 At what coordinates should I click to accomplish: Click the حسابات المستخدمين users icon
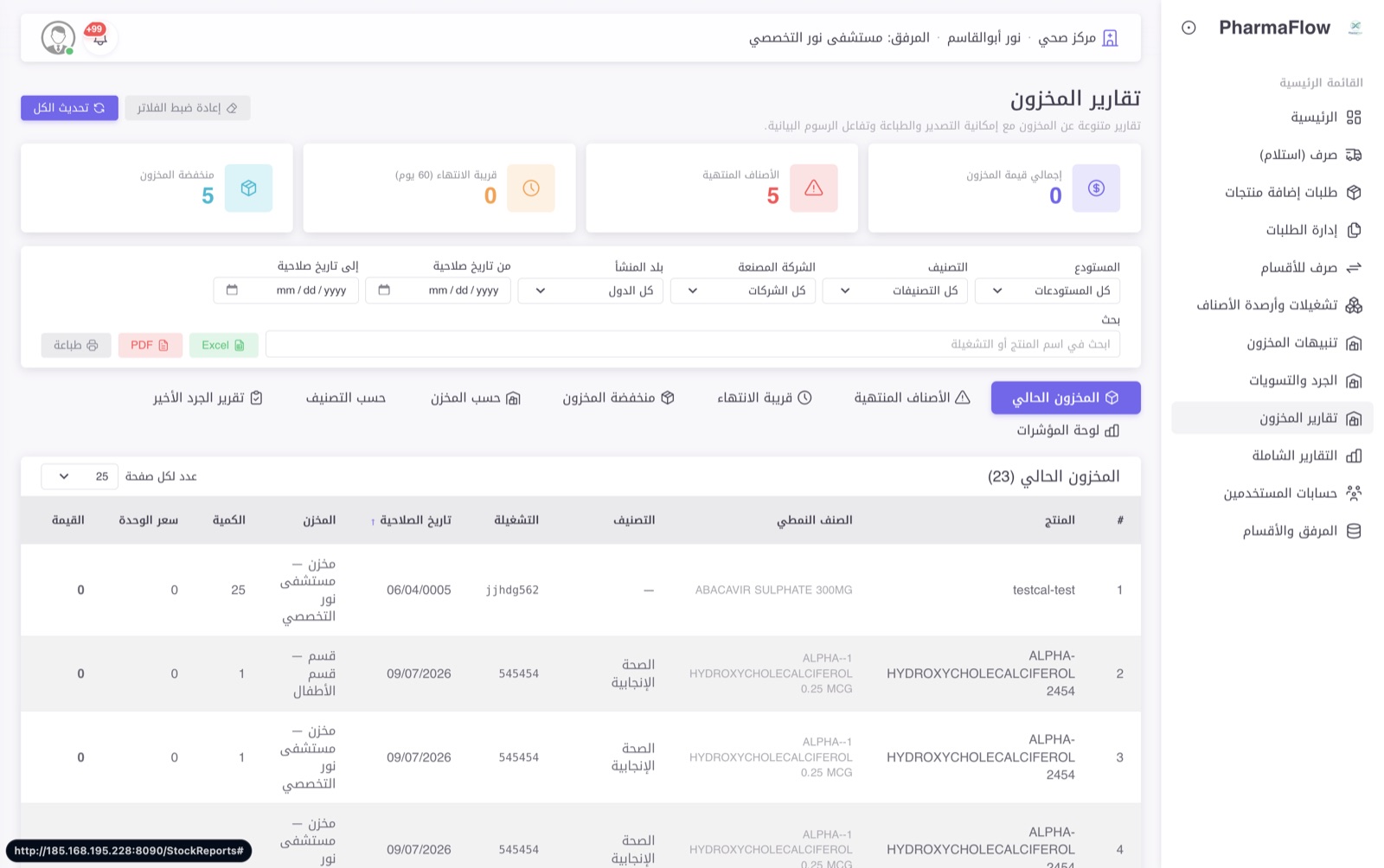[x=1354, y=494]
